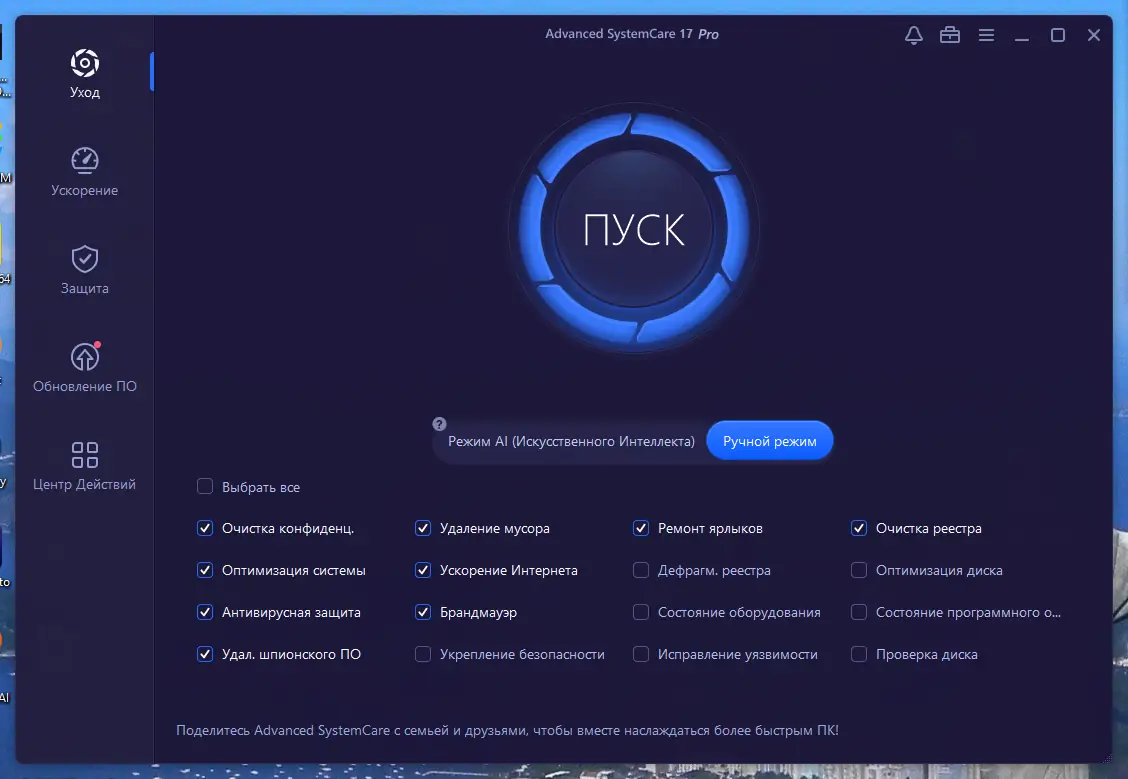
Task: Uncheck the Очистка реестра option
Action: (x=858, y=528)
